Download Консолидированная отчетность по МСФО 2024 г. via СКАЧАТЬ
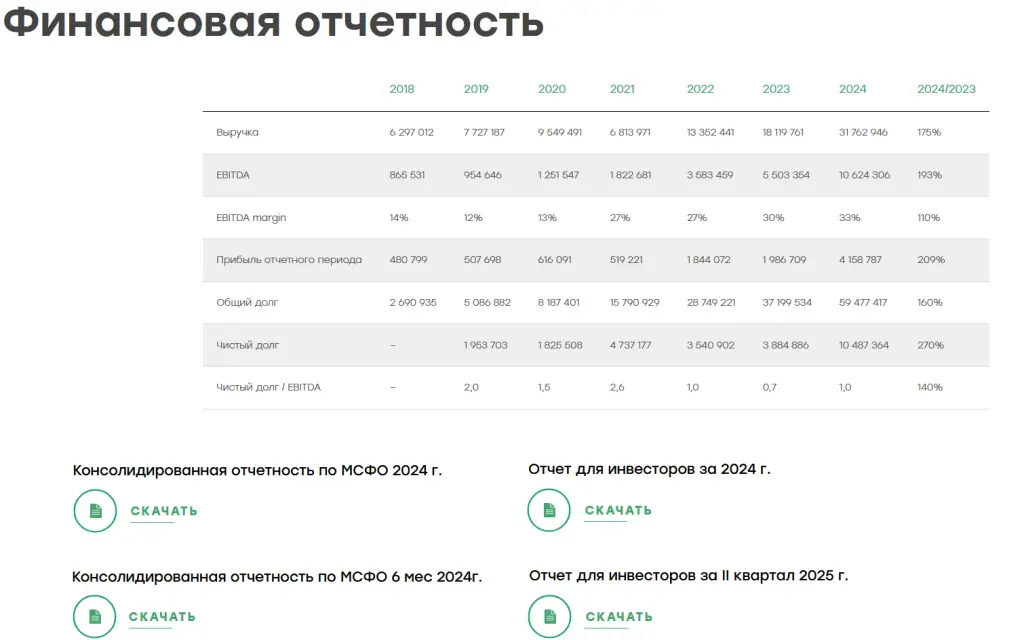 pos(164,511)
